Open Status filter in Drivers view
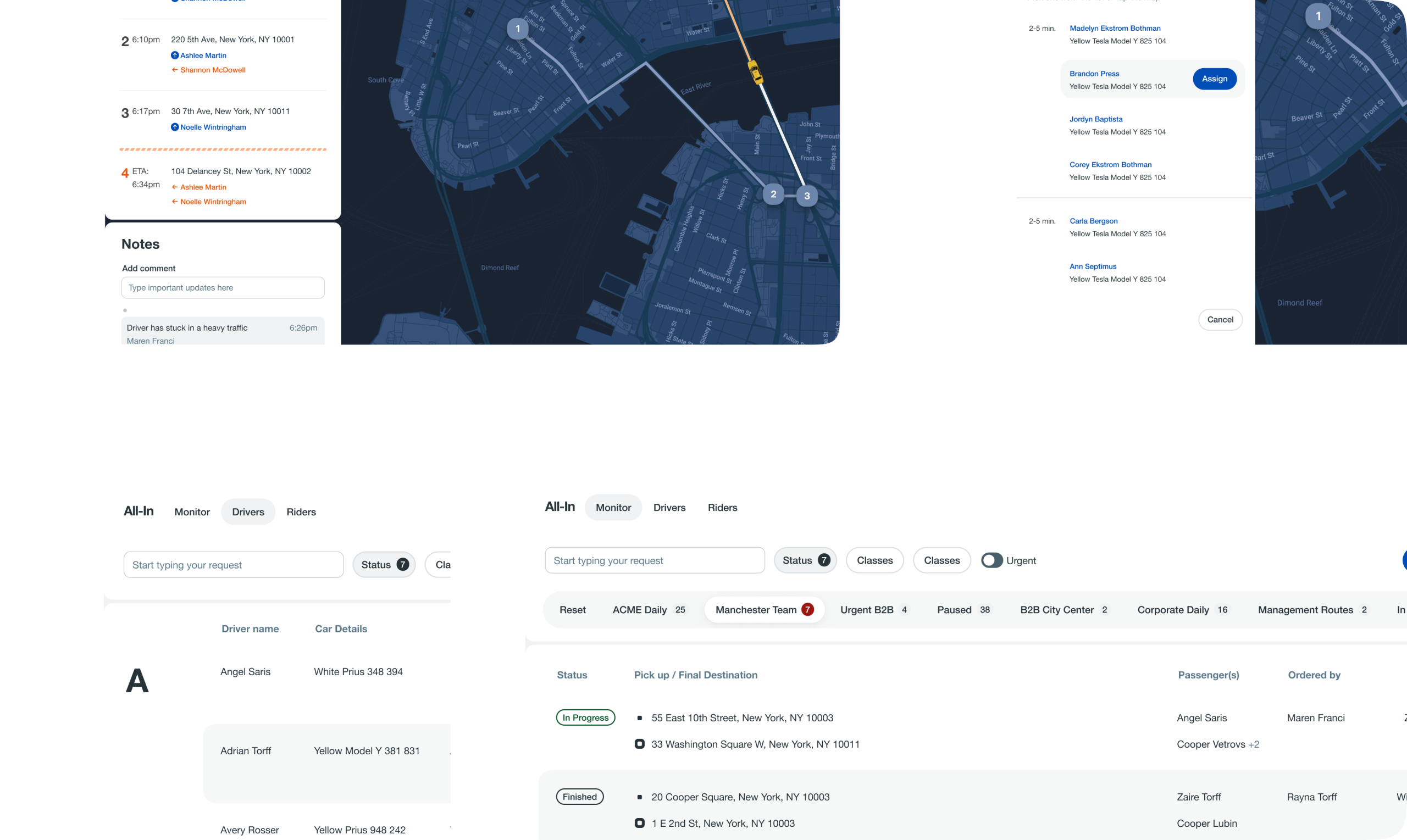The width and height of the screenshot is (1407, 840). point(384,565)
